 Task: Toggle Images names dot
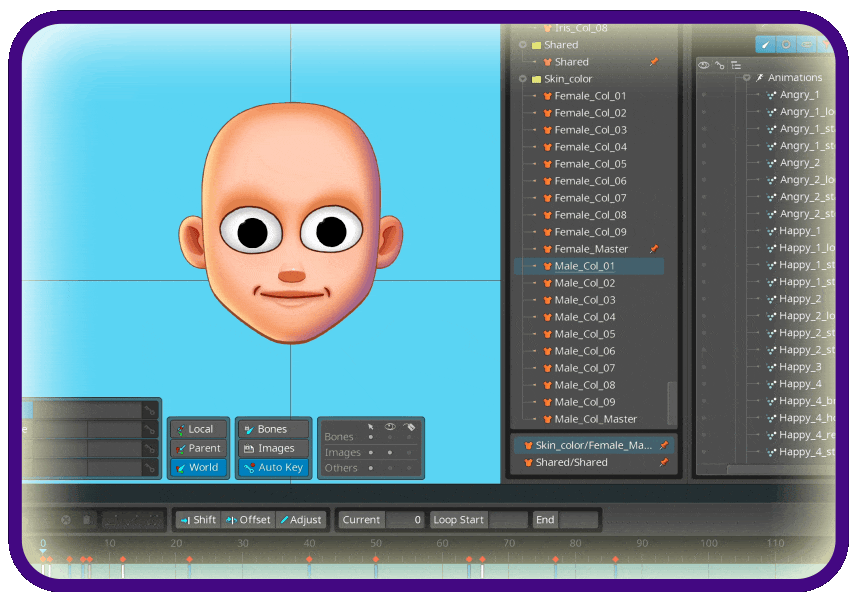[x=409, y=452]
